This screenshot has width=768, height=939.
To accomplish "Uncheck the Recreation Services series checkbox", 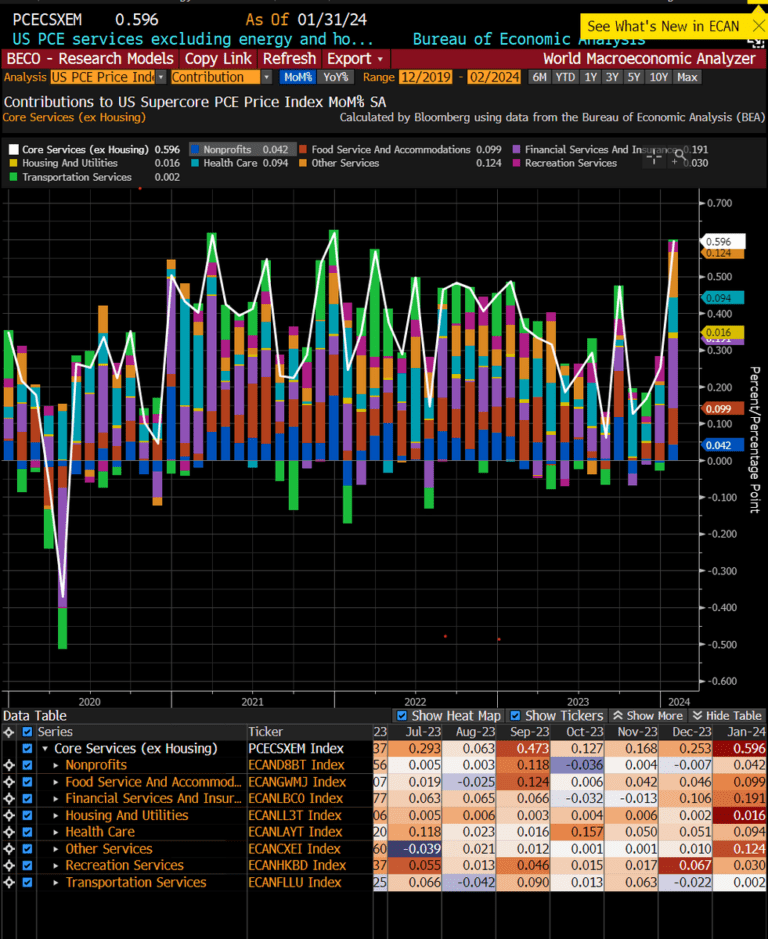I will (x=29, y=866).
